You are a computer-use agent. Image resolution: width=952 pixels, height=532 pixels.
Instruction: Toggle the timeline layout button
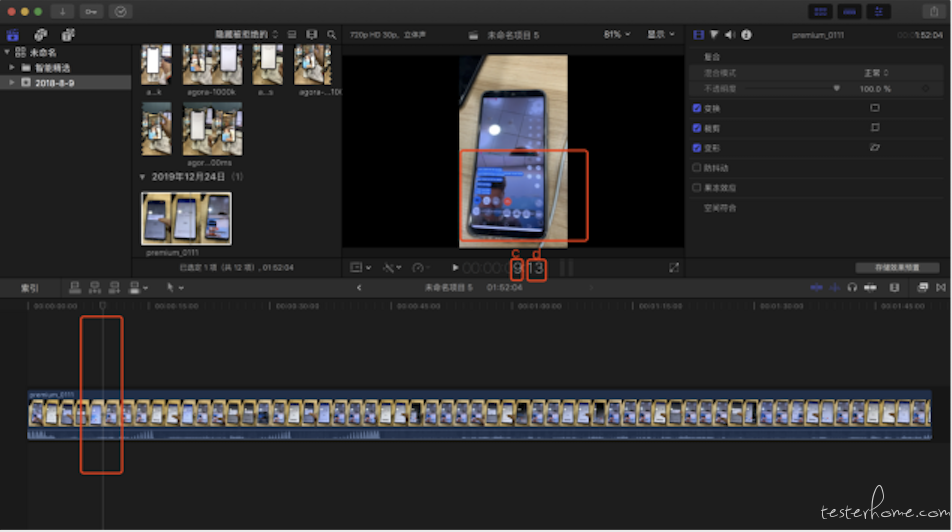coord(849,12)
